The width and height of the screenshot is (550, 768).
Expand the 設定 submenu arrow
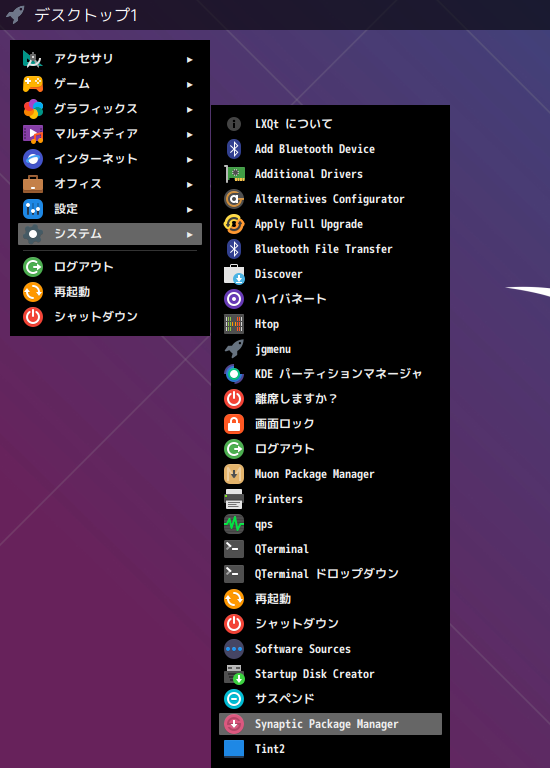coord(190,209)
